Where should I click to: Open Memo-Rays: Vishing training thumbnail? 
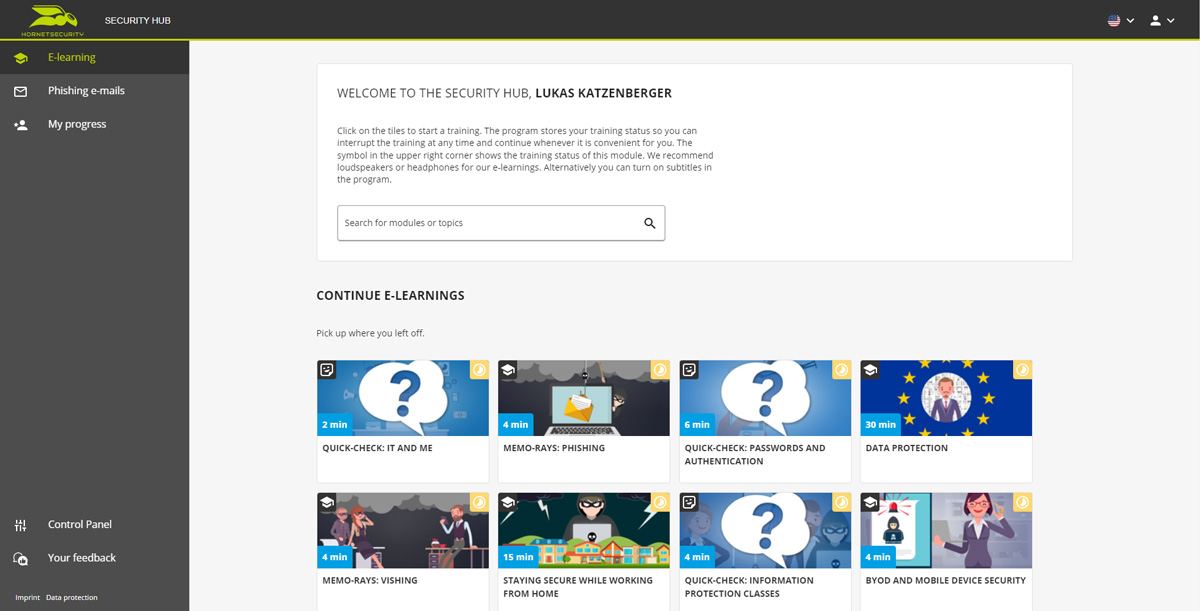tap(403, 531)
